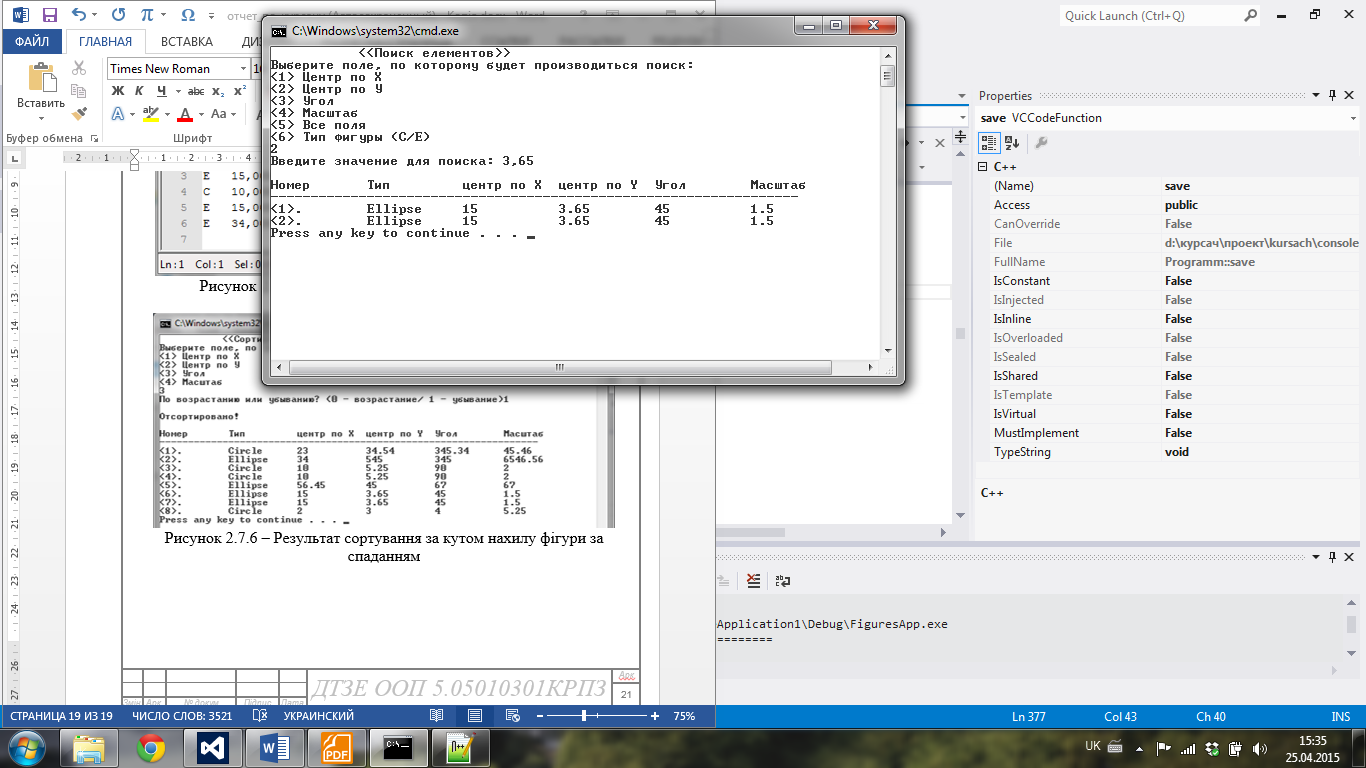Open Customize Quick Access Toolbar menu
1366x768 pixels.
tap(212, 15)
